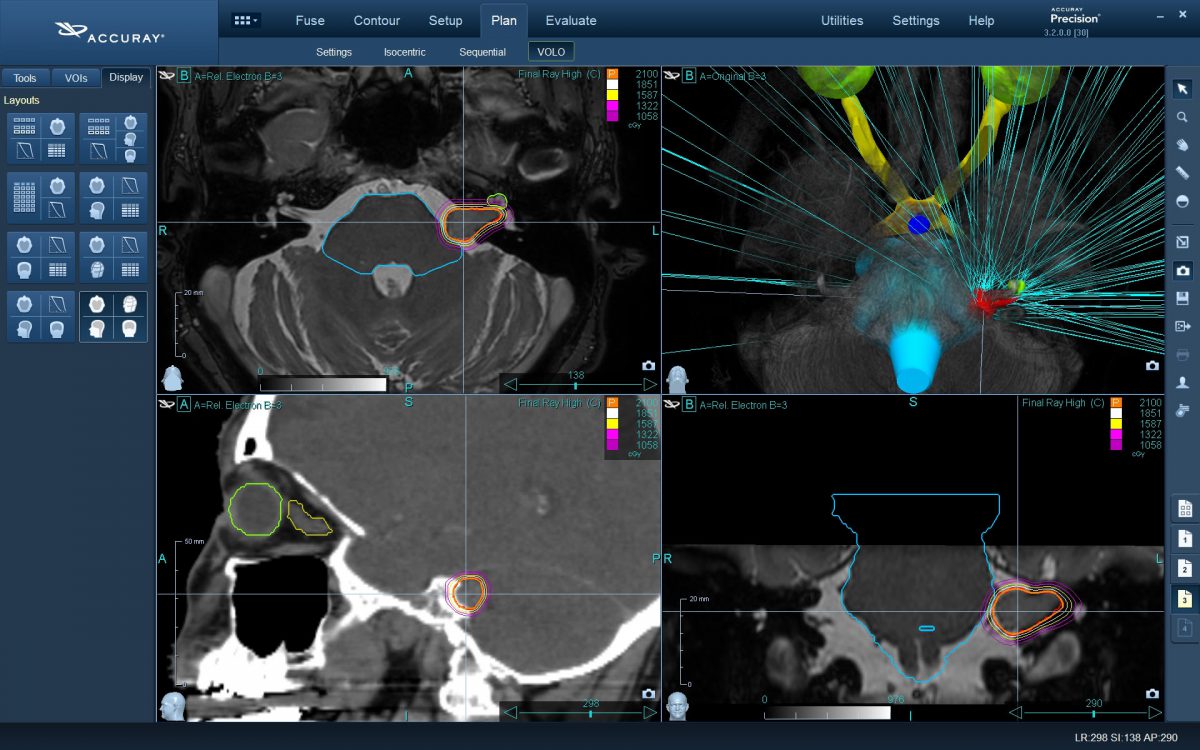The height and width of the screenshot is (750, 1200).
Task: Toggle the B image indicator in 3D view
Action: point(689,75)
